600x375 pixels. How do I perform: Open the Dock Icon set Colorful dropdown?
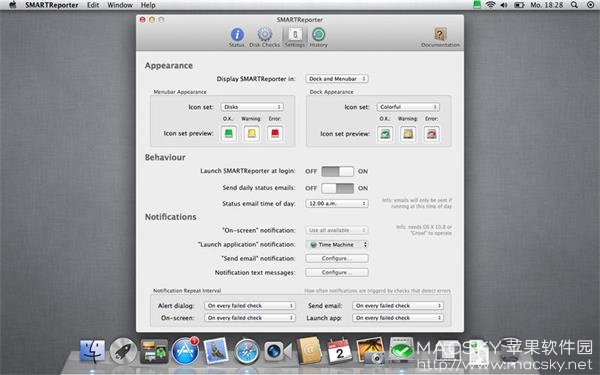(x=408, y=107)
